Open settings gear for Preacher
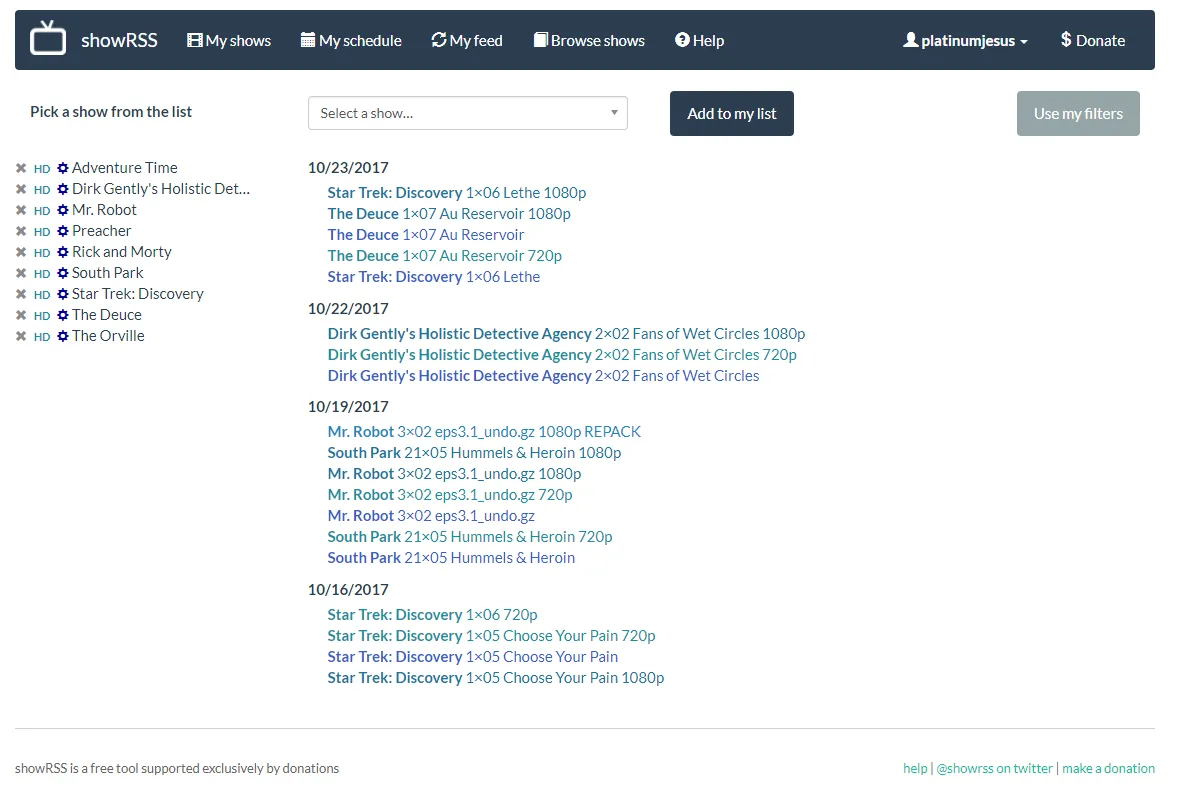Viewport: 1192px width, 795px height. pyautogui.click(x=63, y=231)
